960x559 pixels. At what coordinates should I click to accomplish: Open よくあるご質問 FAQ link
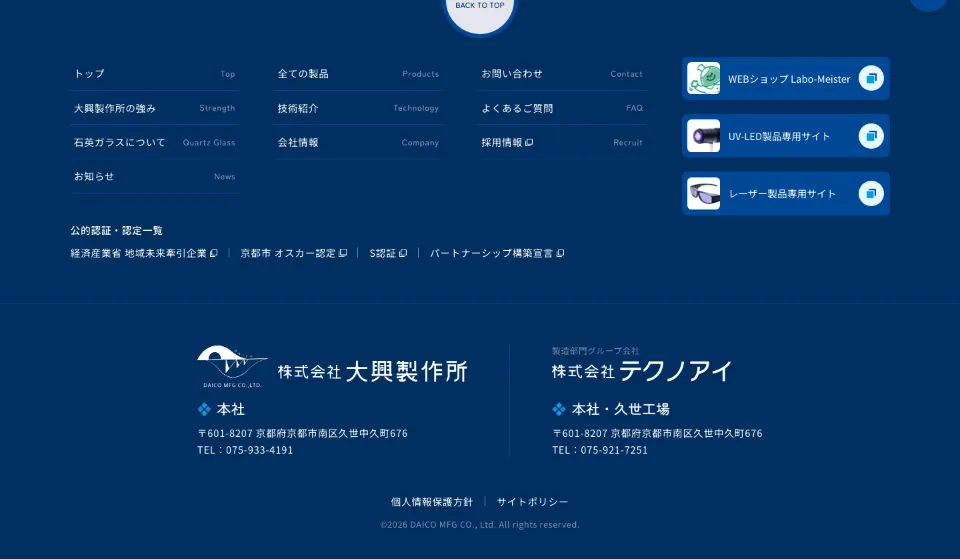[562, 108]
